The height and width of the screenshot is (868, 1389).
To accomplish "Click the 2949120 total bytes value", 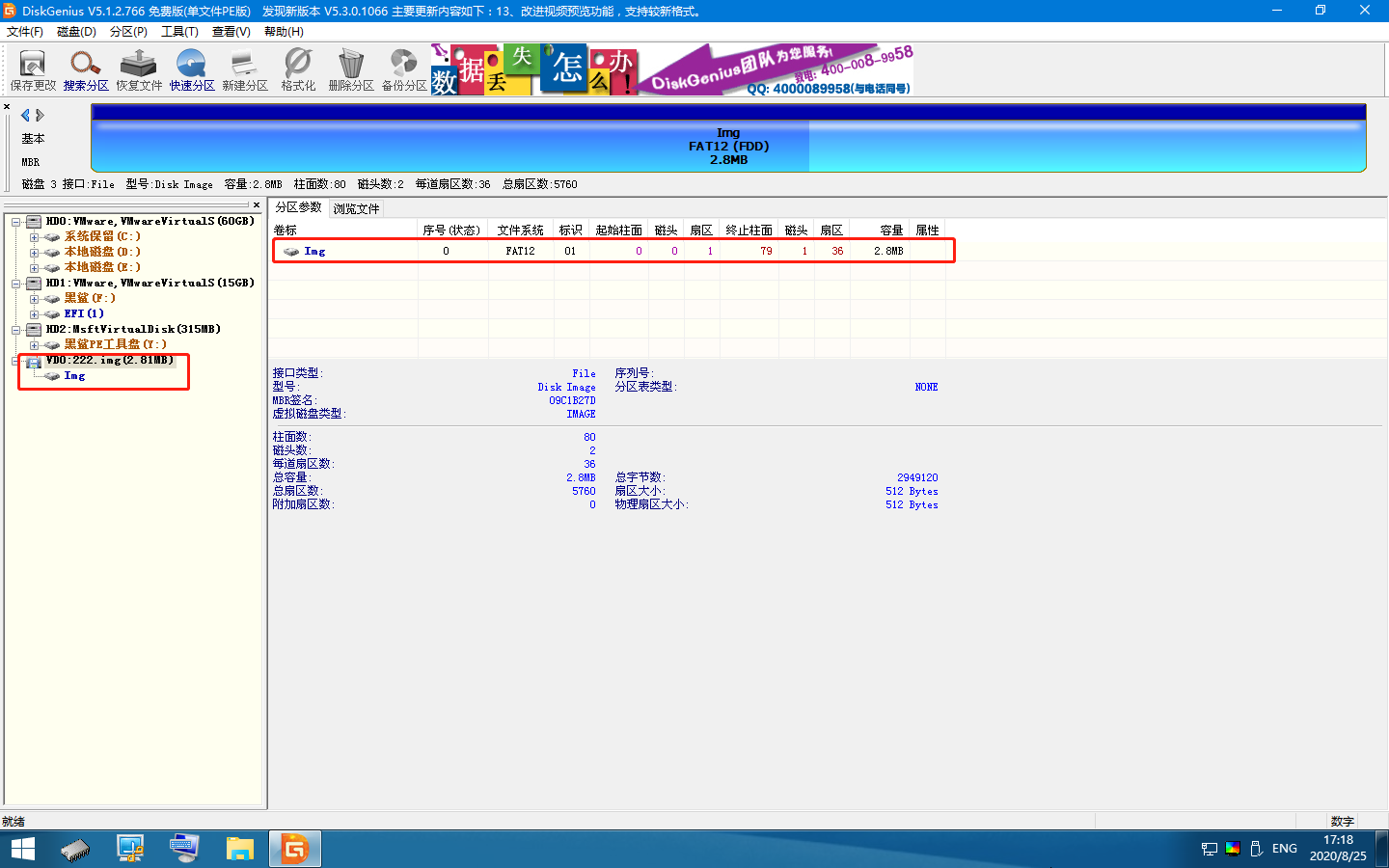I will point(917,477).
